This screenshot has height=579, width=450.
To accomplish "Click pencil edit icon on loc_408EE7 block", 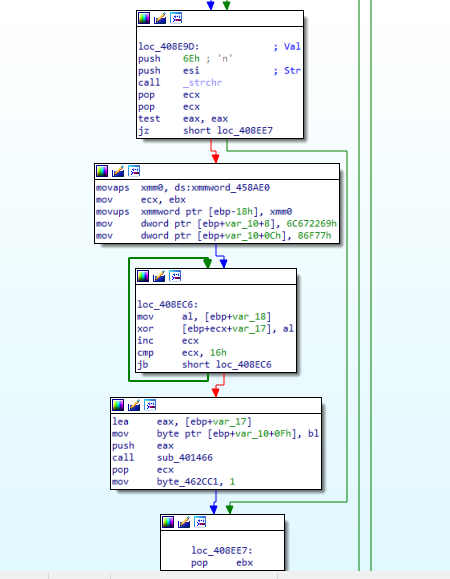I will (x=184, y=522).
